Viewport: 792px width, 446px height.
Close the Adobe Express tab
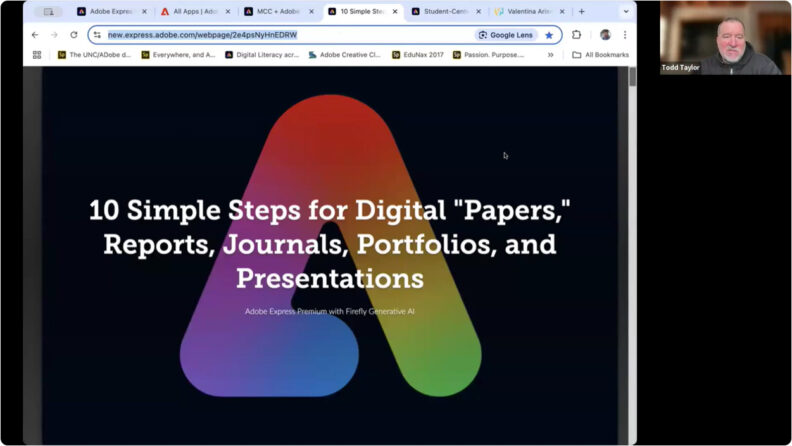pos(144,11)
